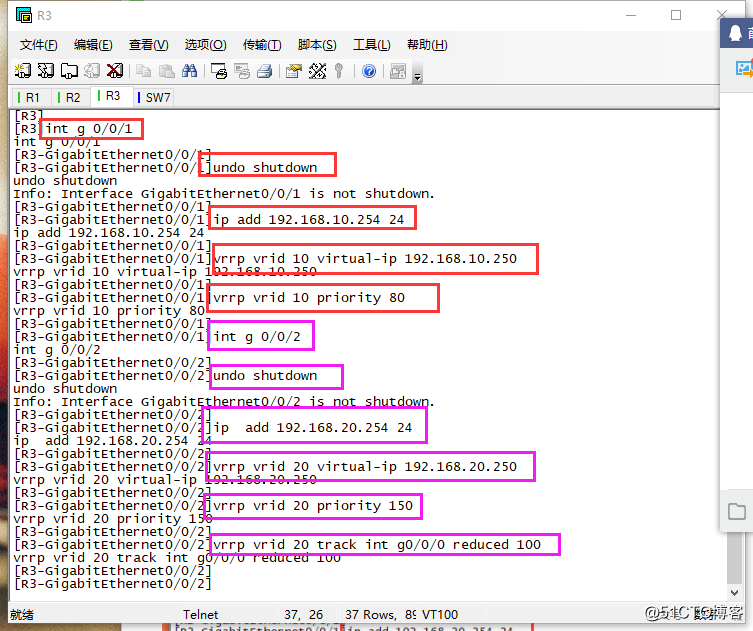
Task: Click the Keymap Editor icon
Action: point(317,71)
